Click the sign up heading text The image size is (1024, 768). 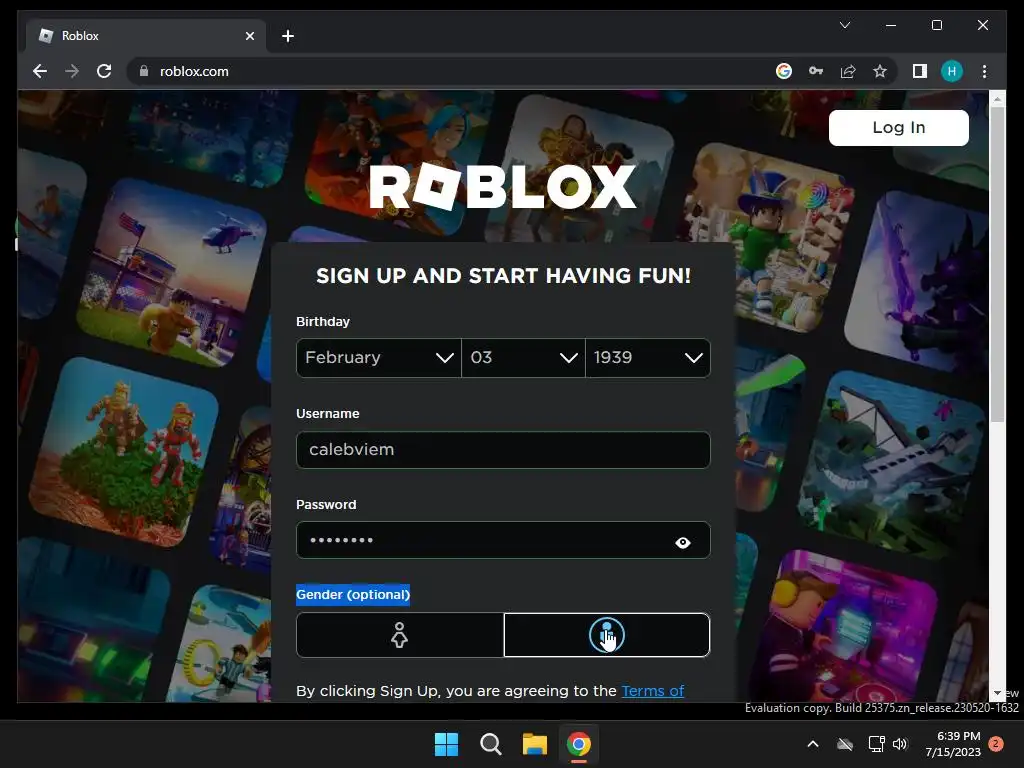click(x=503, y=276)
